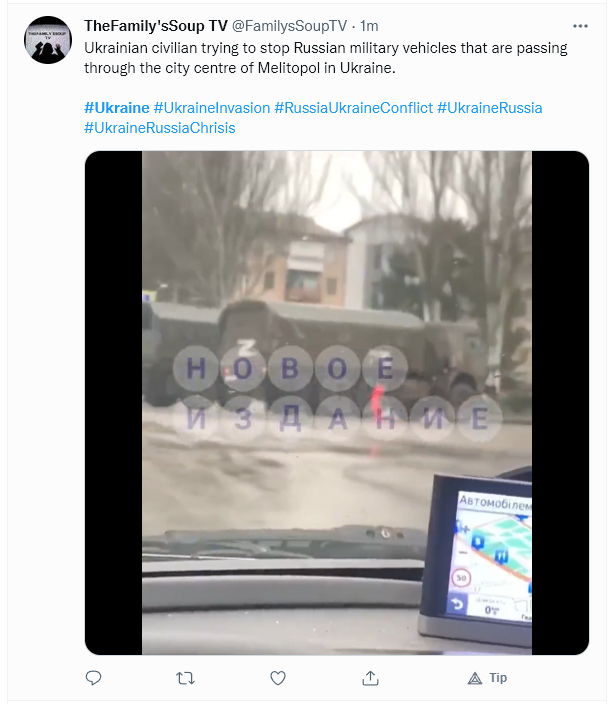Open the three-dot more options menu
Image resolution: width=615 pixels, height=704 pixels.
[x=580, y=26]
